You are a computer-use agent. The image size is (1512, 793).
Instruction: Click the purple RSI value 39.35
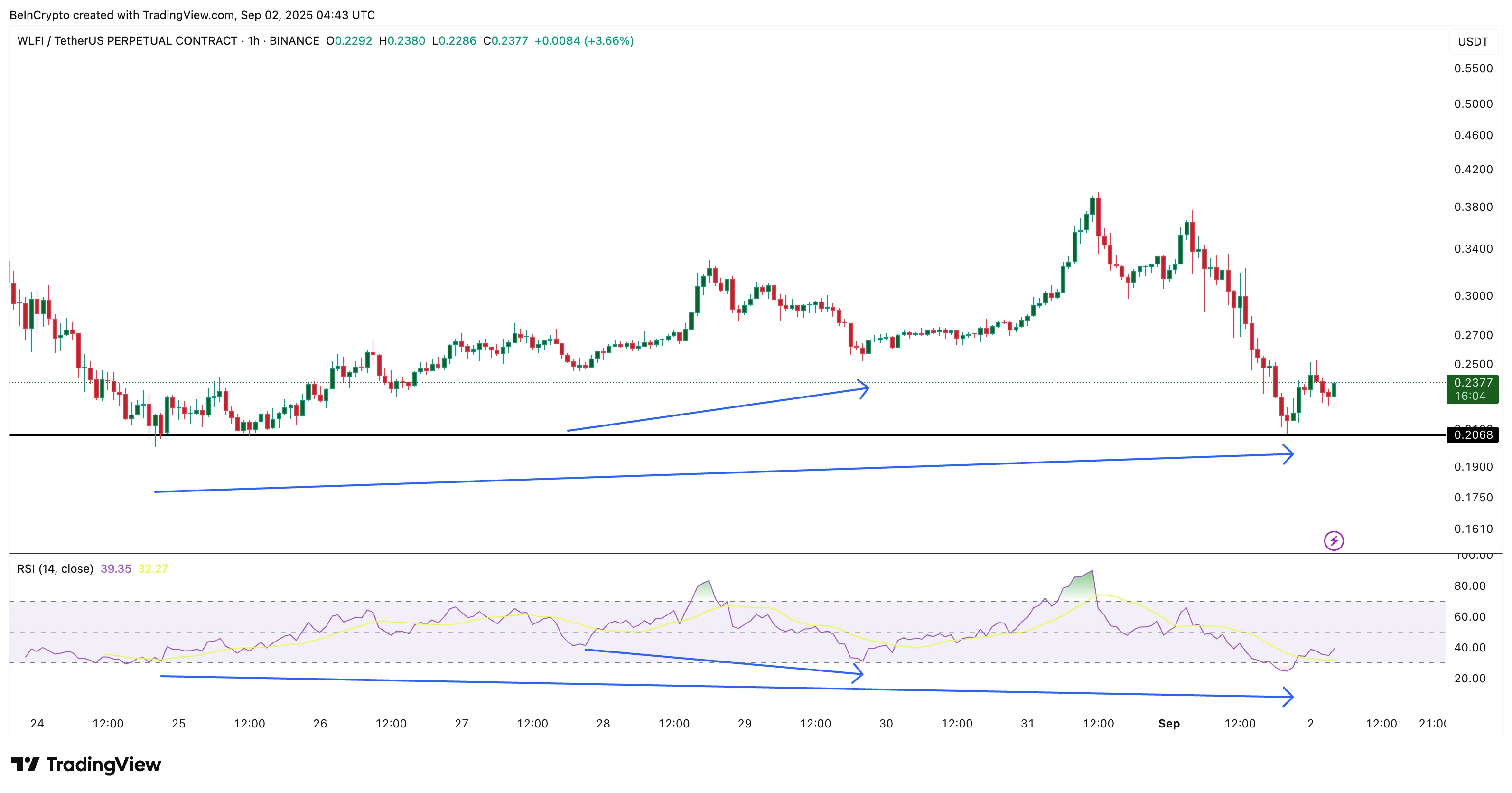click(117, 568)
